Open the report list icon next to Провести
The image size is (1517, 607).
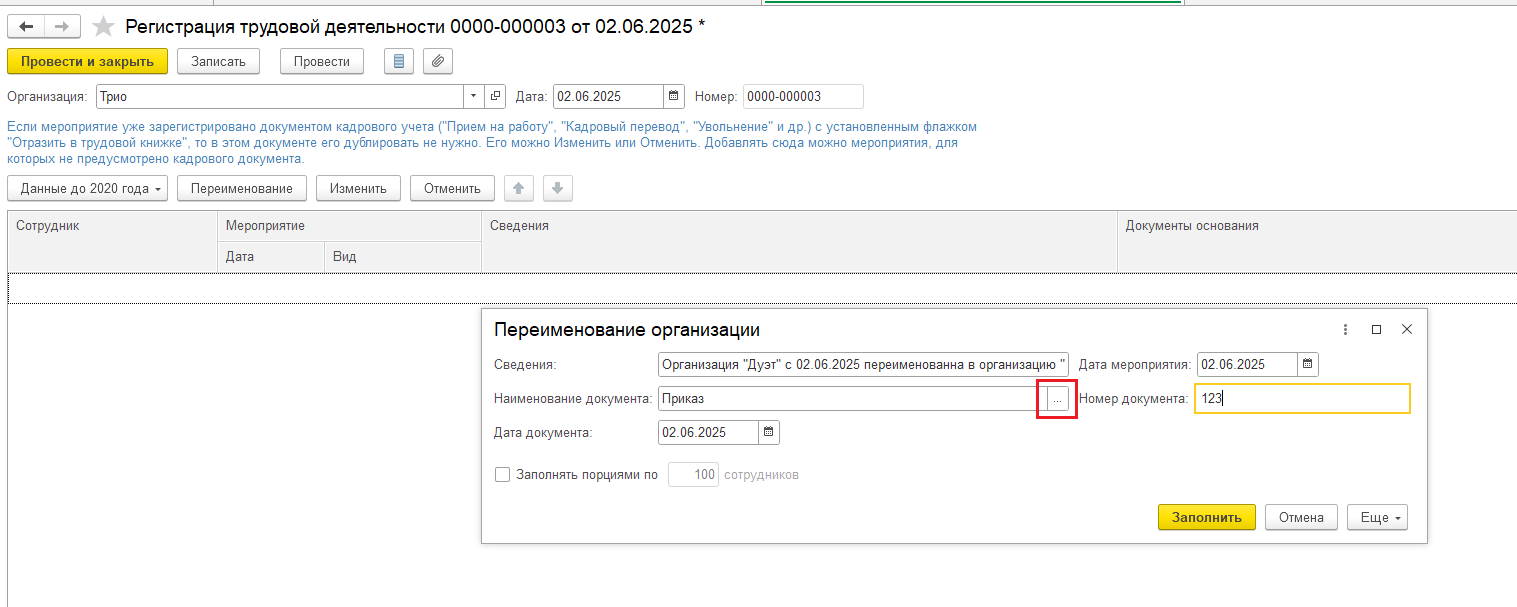coord(399,62)
